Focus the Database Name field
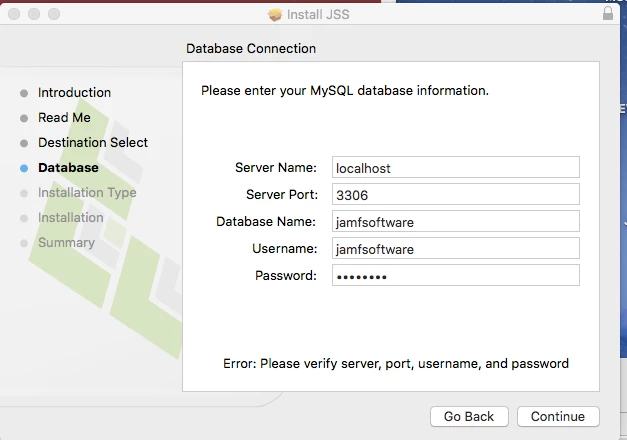The width and height of the screenshot is (627, 440). [455, 221]
